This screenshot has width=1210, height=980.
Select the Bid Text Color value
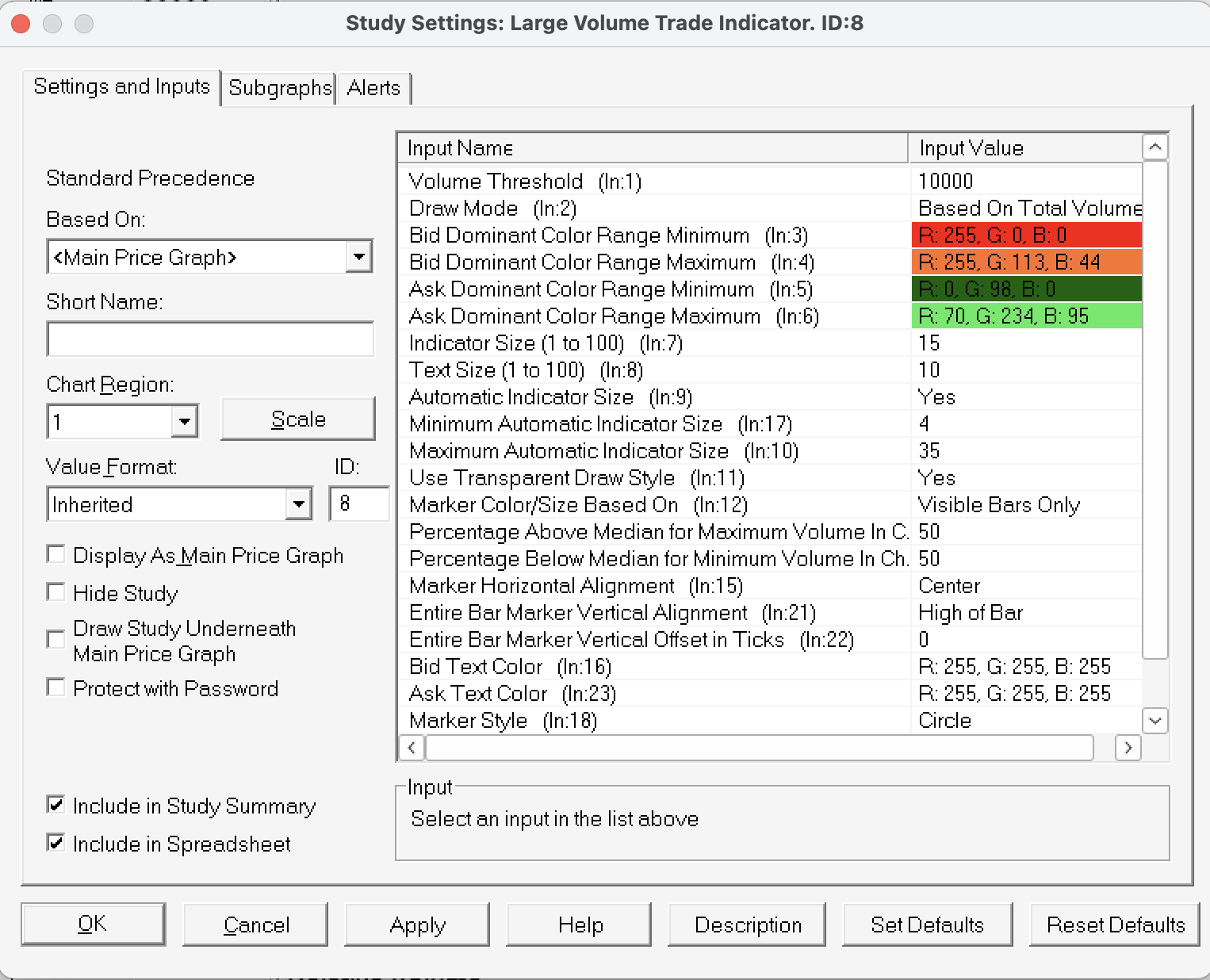point(1015,667)
